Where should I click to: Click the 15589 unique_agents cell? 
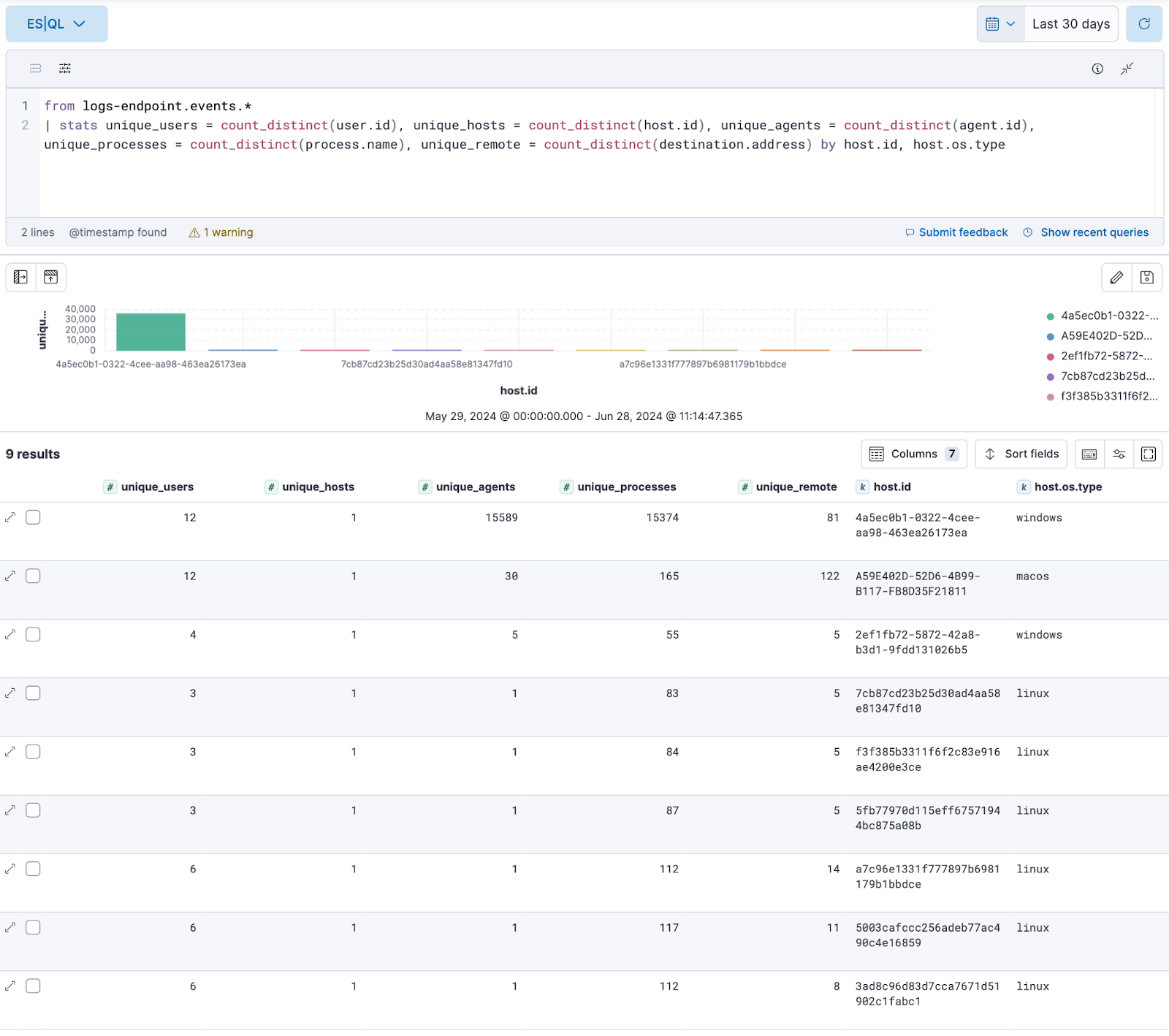501,518
